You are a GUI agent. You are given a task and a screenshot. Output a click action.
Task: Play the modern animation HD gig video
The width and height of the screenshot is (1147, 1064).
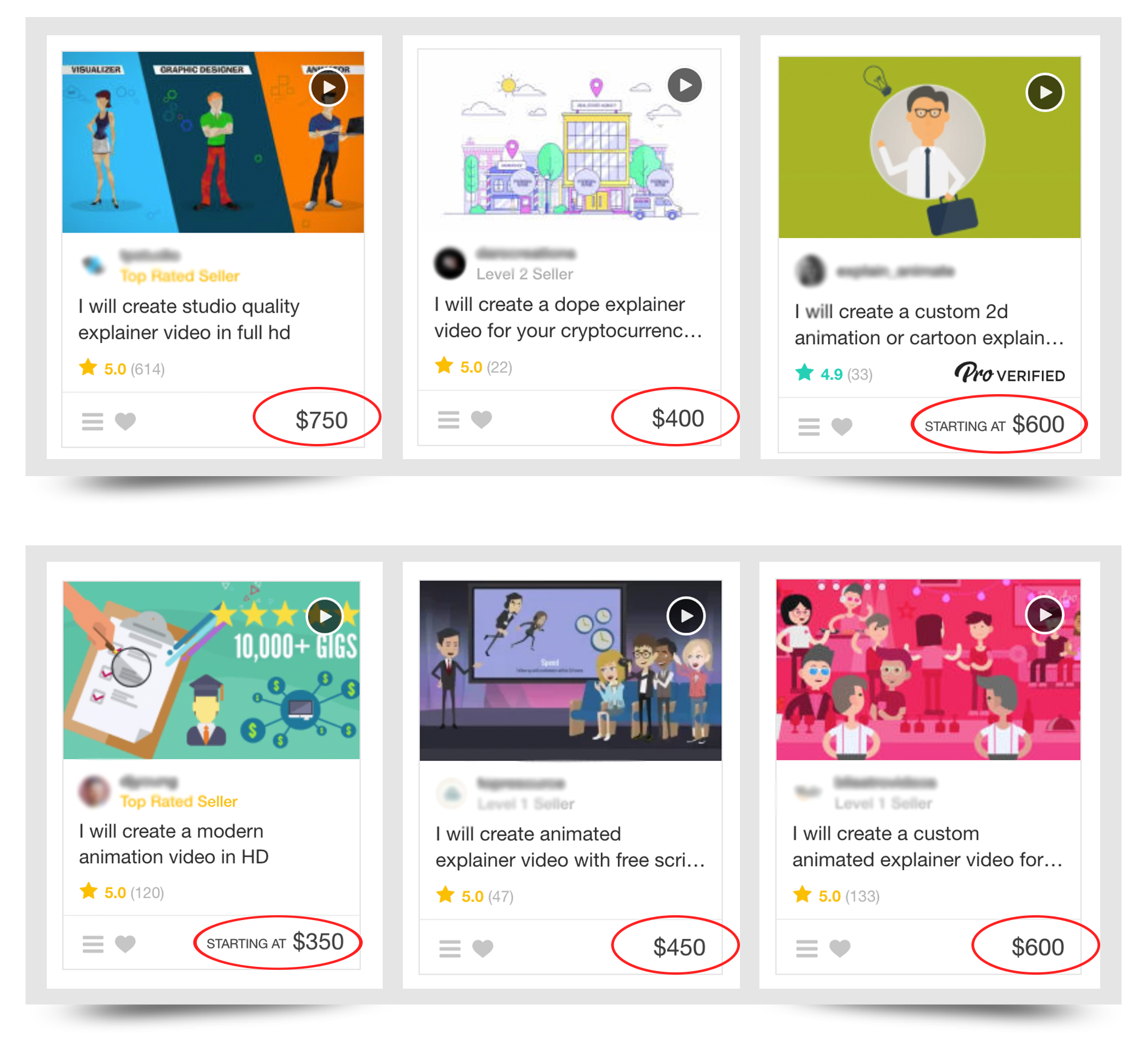point(325,616)
